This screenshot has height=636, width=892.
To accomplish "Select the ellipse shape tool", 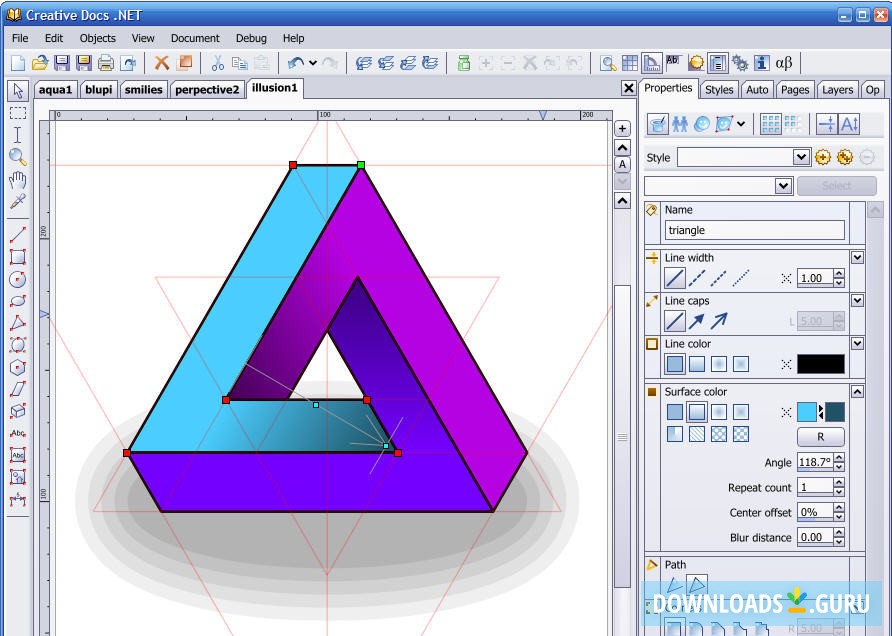I will click(x=18, y=300).
